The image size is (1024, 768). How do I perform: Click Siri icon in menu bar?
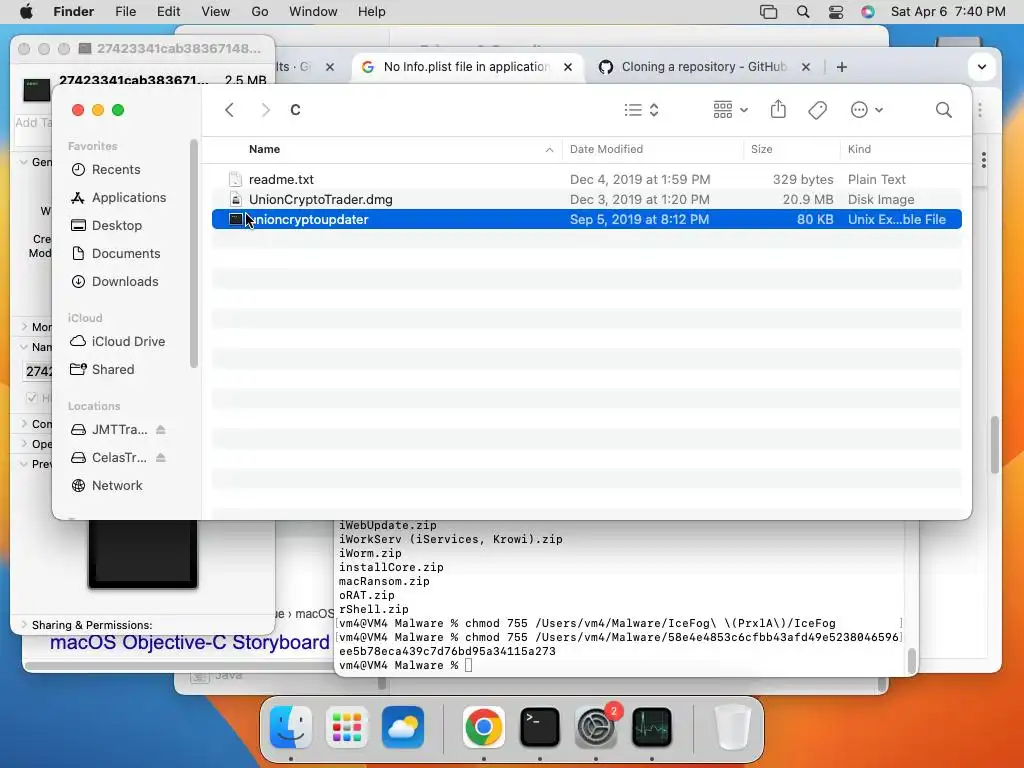click(x=867, y=12)
